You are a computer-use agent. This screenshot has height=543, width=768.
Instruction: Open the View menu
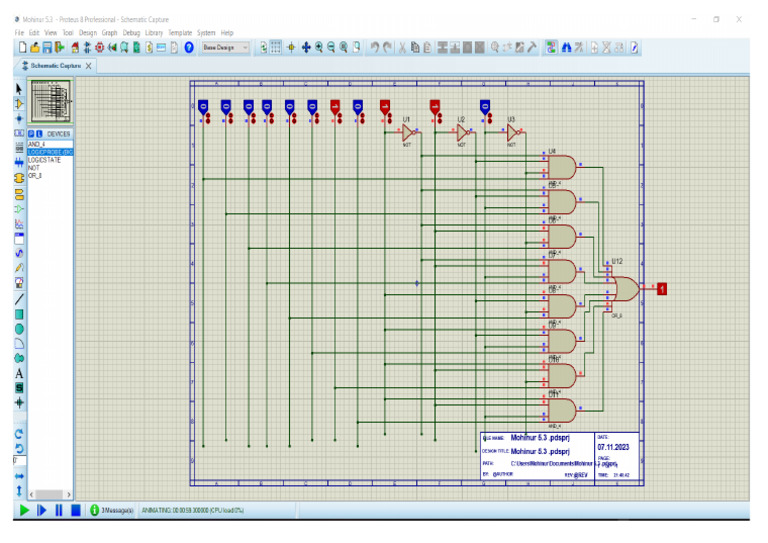tap(50, 33)
